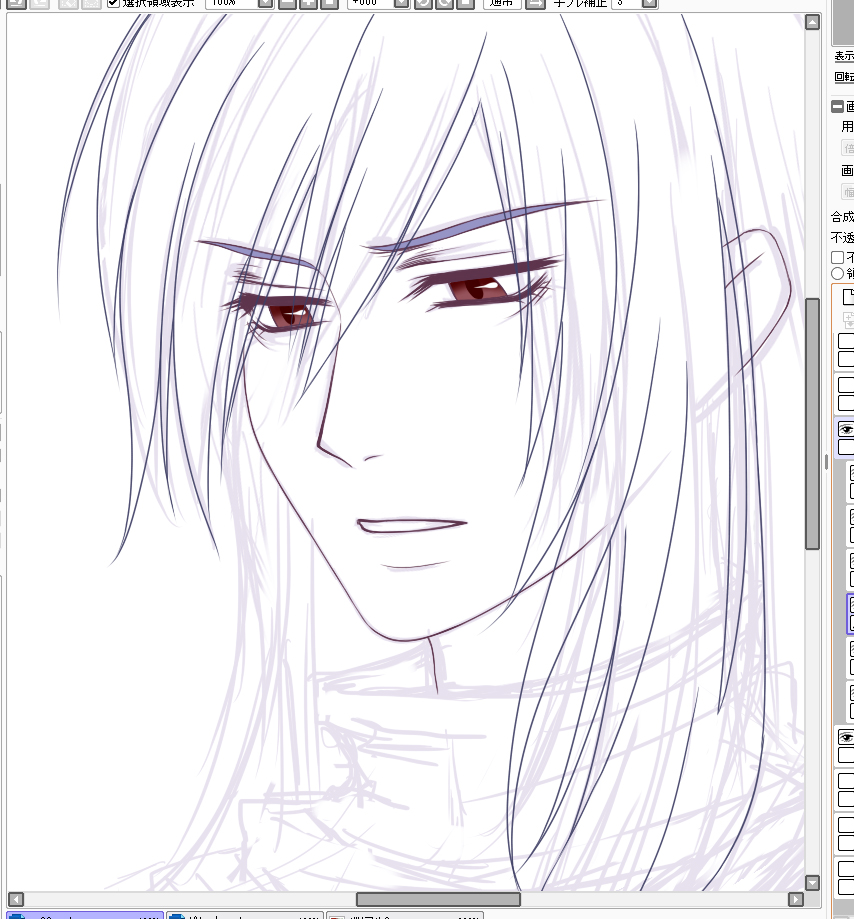Image resolution: width=854 pixels, height=919 pixels.
Task: Reset the canvas rotation angle
Action: pyautogui.click(x=465, y=3)
